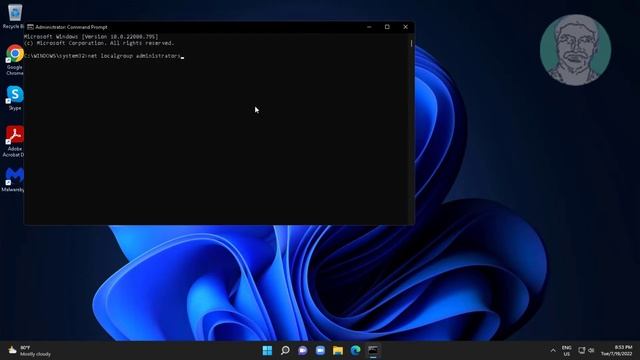The height and width of the screenshot is (360, 640).
Task: Show hidden system tray icons
Action: pos(553,351)
